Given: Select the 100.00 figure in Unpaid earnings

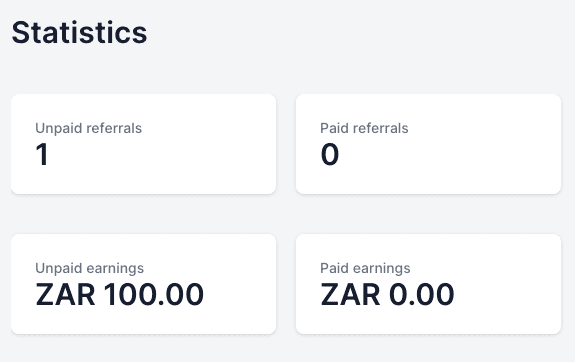Looking at the screenshot, I should 154,294.
